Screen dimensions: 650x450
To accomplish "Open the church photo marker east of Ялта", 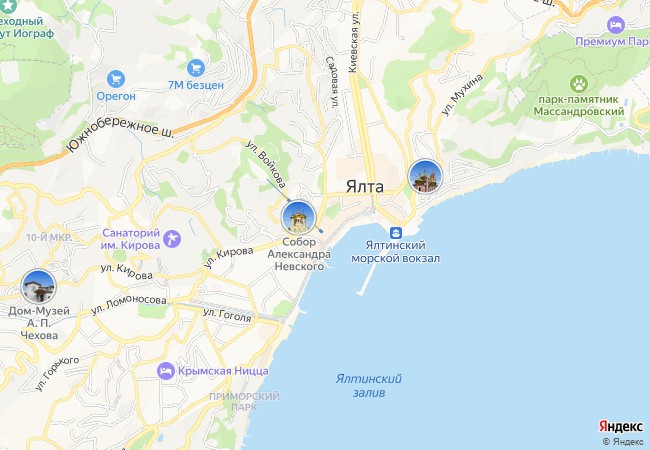I will point(425,176).
